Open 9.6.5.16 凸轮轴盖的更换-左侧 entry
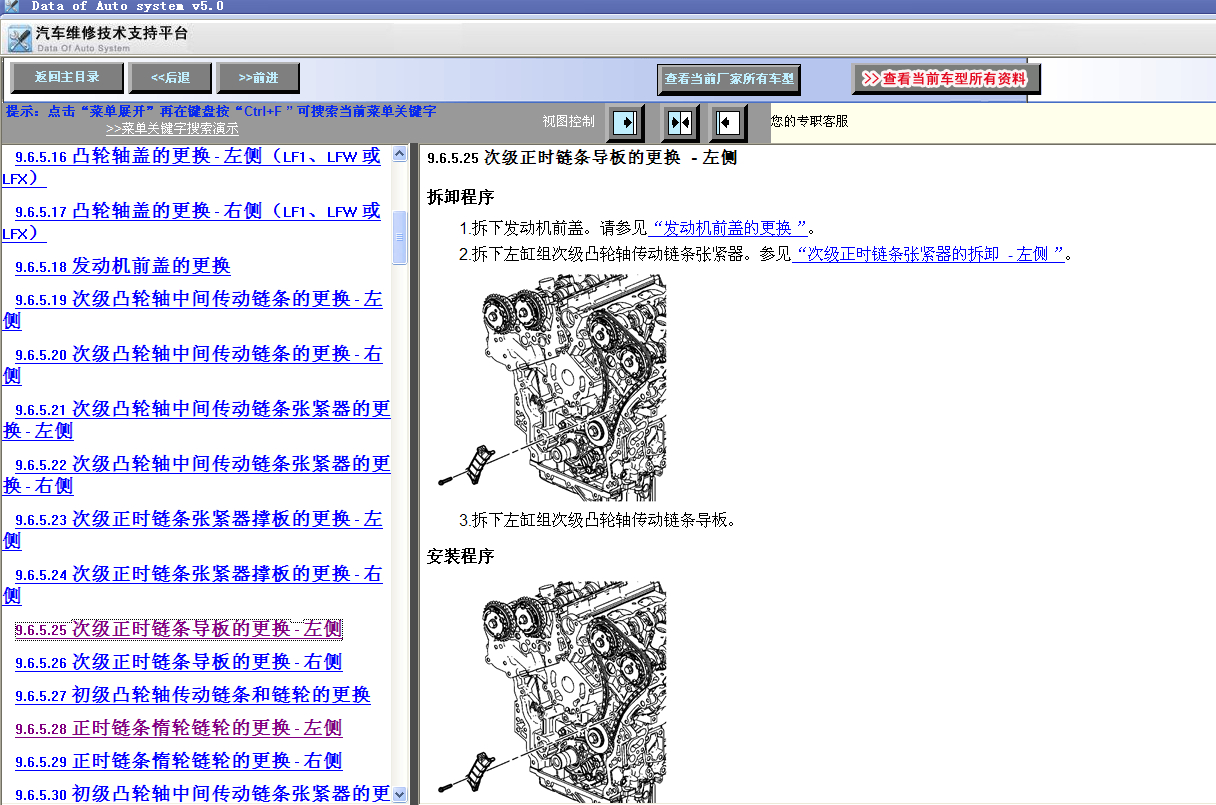Viewport: 1216px width, 805px height. pos(192,167)
